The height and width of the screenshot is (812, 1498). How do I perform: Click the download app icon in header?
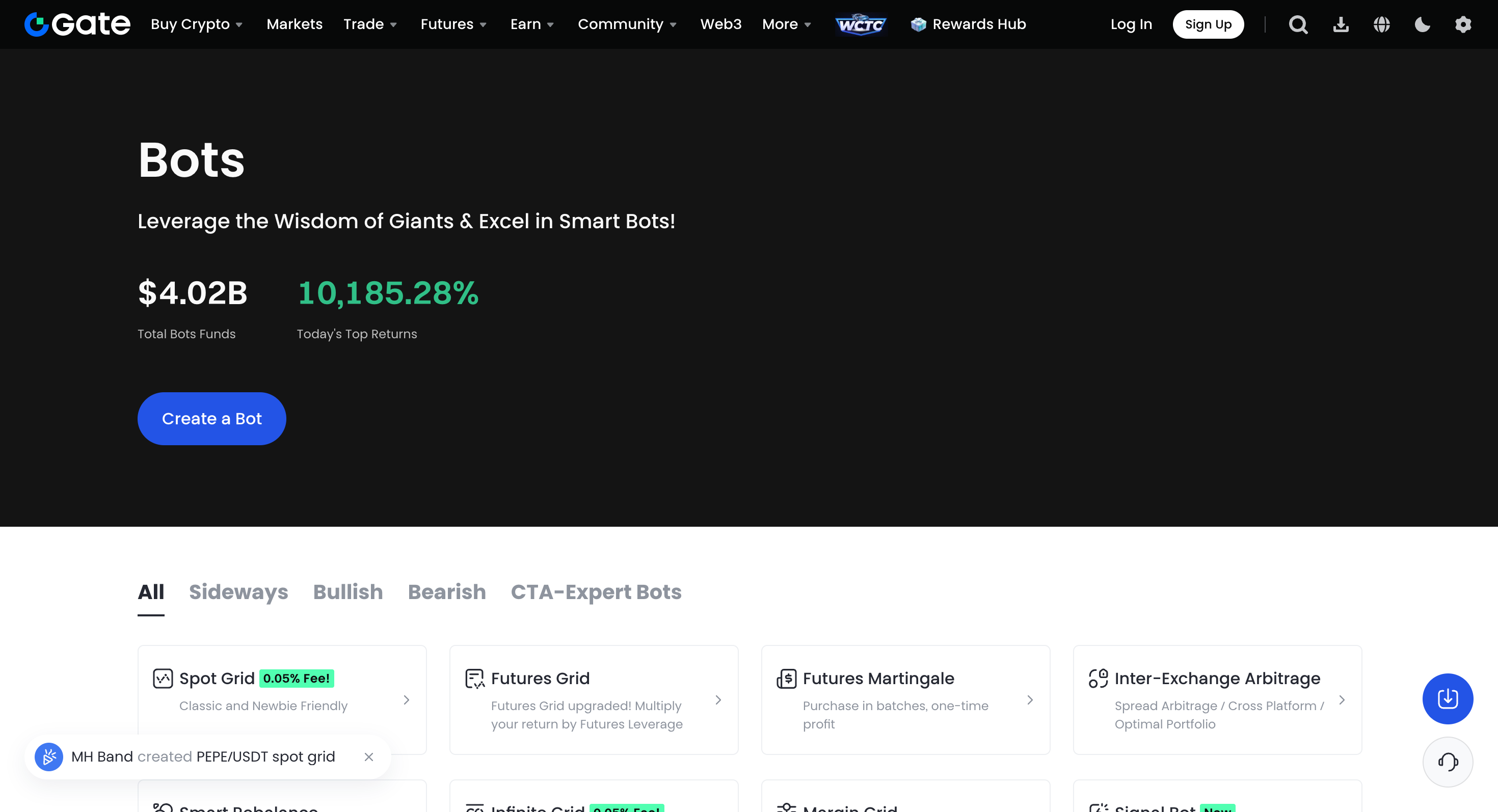coord(1341,24)
